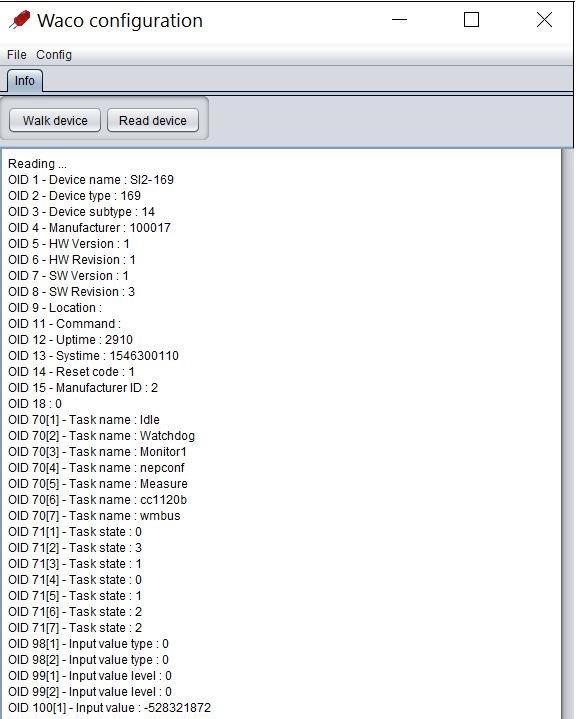
Task: Open the Config menu
Action: (x=54, y=55)
